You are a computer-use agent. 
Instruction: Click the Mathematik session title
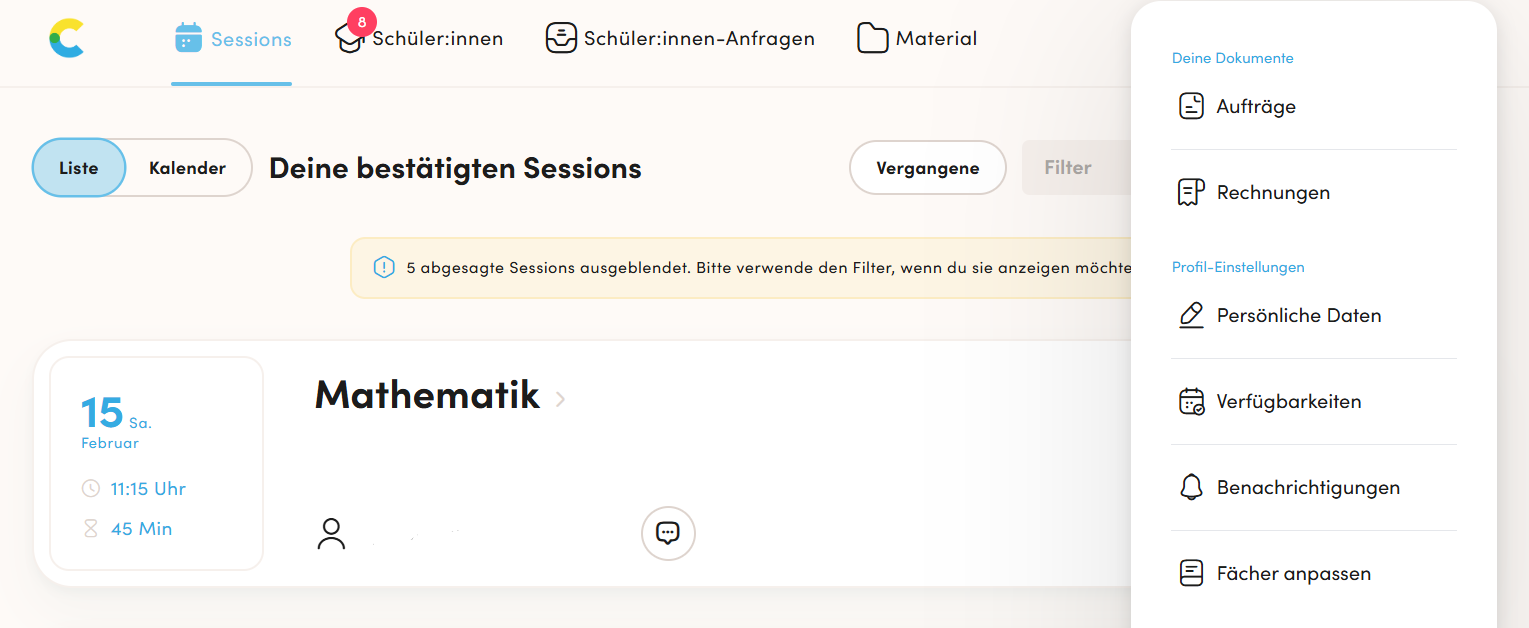point(427,395)
